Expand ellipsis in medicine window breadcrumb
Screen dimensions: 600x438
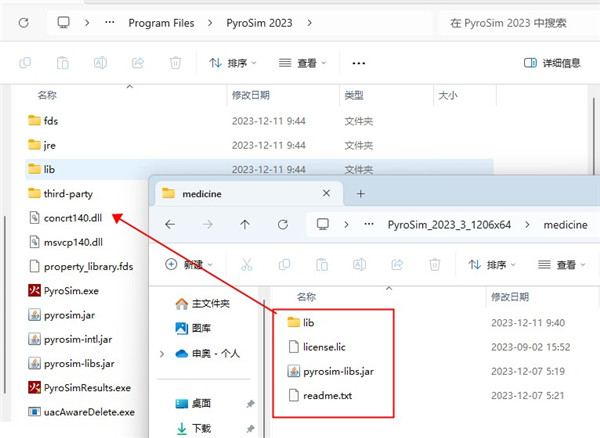tap(369, 224)
